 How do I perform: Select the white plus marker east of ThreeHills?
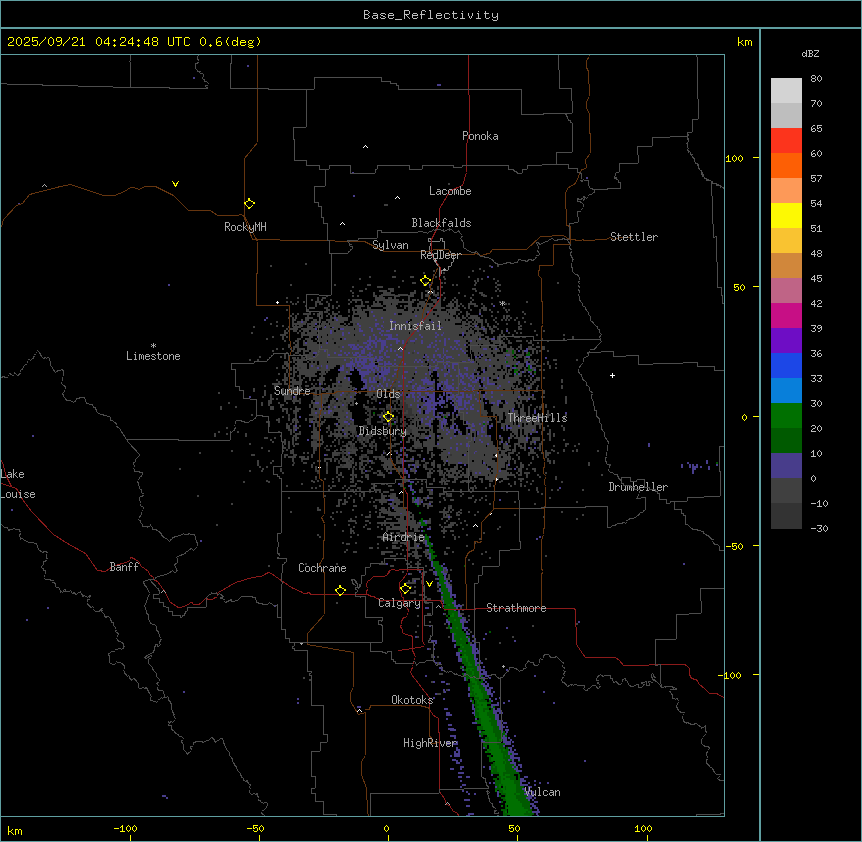click(612, 375)
